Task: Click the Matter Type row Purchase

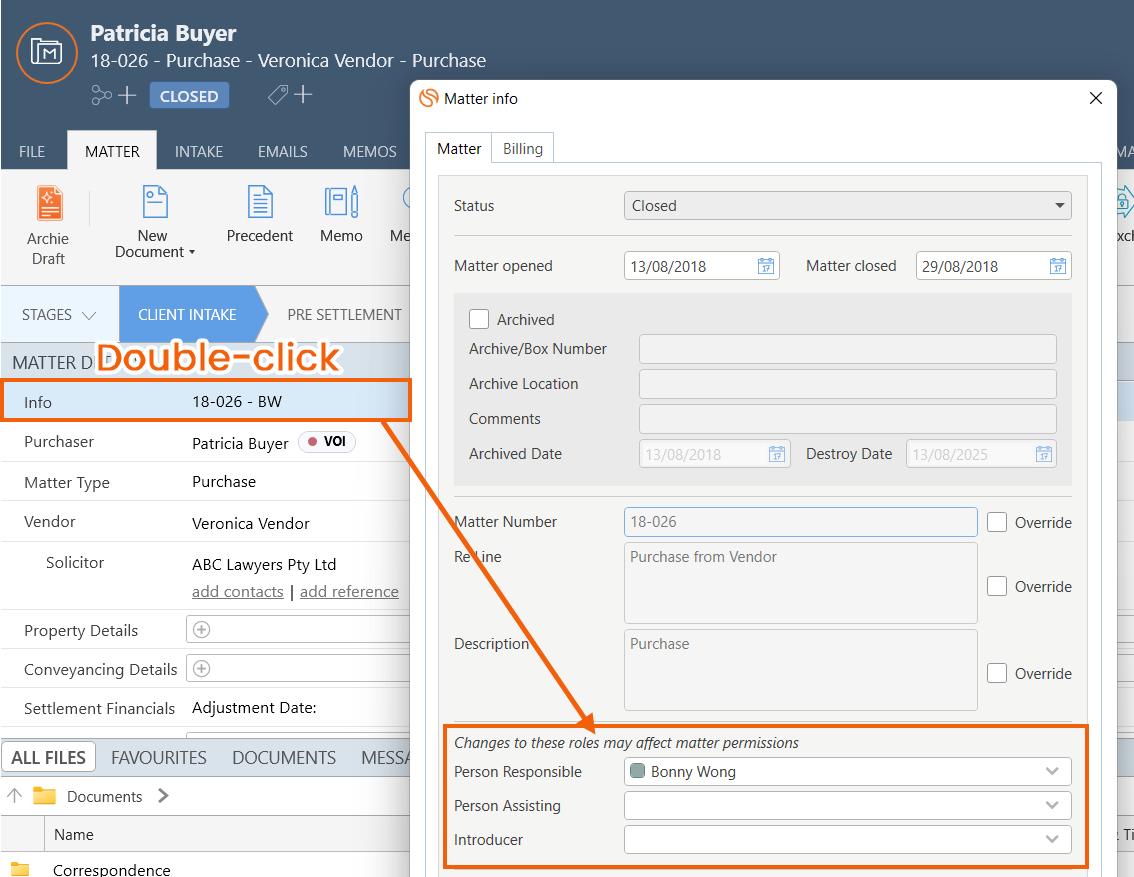Action: (206, 482)
